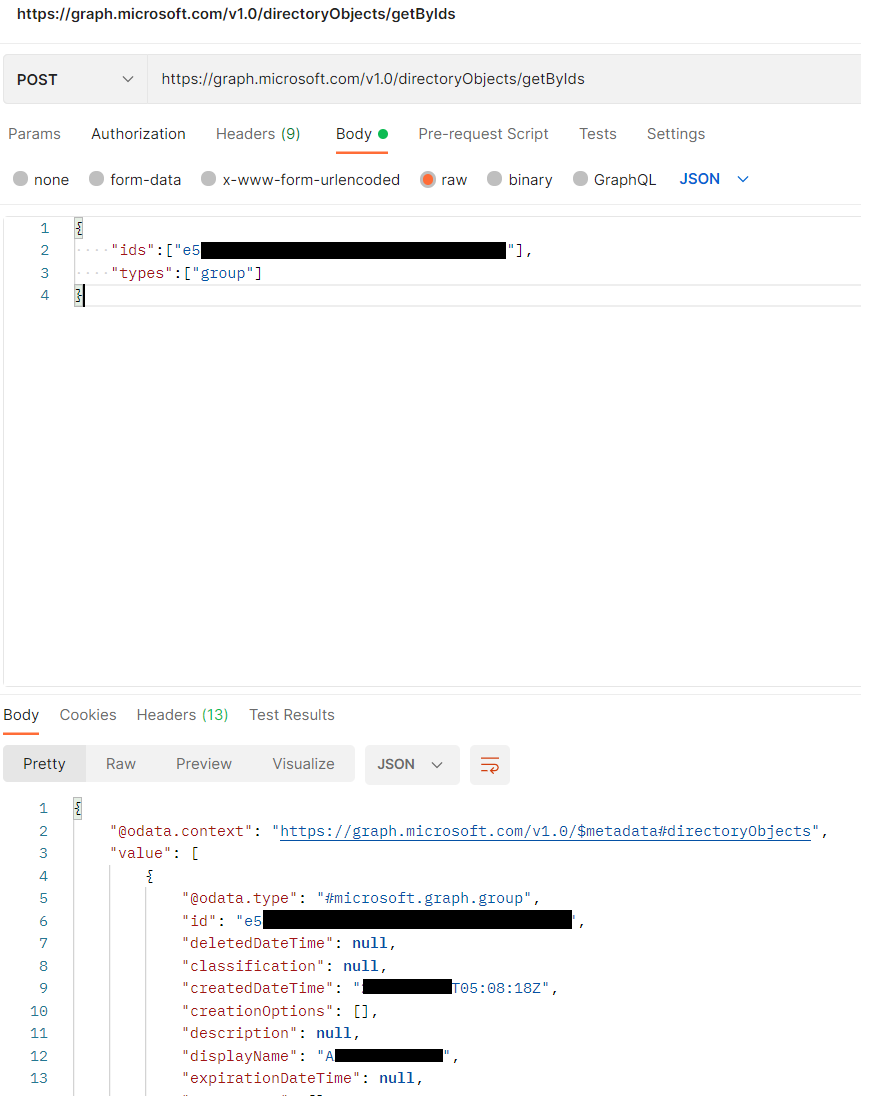
Task: Open the Visualize response view
Action: pos(303,763)
